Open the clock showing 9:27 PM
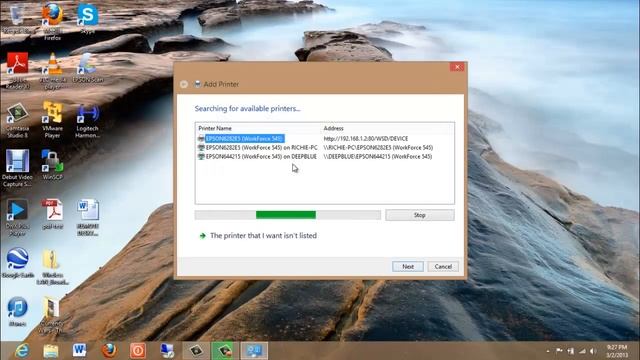 click(617, 351)
